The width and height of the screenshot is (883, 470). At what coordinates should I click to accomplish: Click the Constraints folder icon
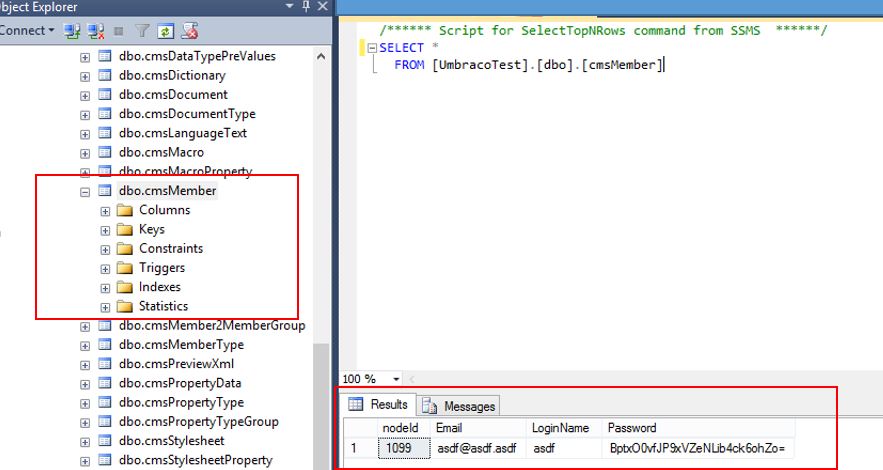[x=124, y=249]
